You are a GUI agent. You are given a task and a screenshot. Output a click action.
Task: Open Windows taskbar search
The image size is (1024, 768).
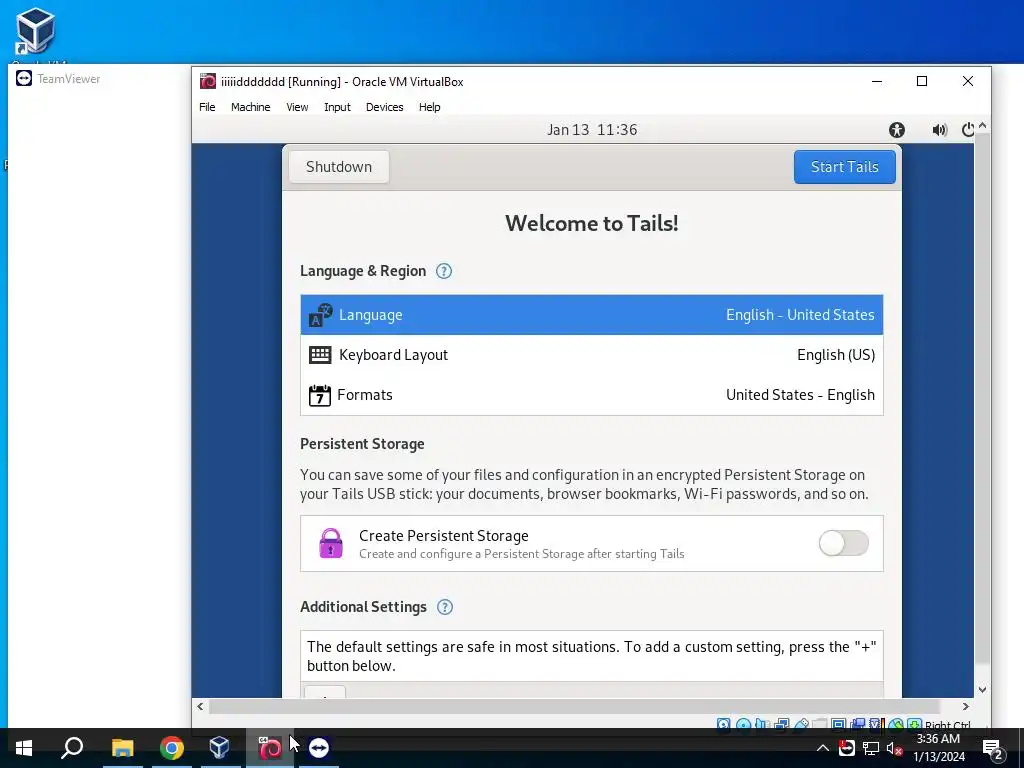click(x=72, y=748)
